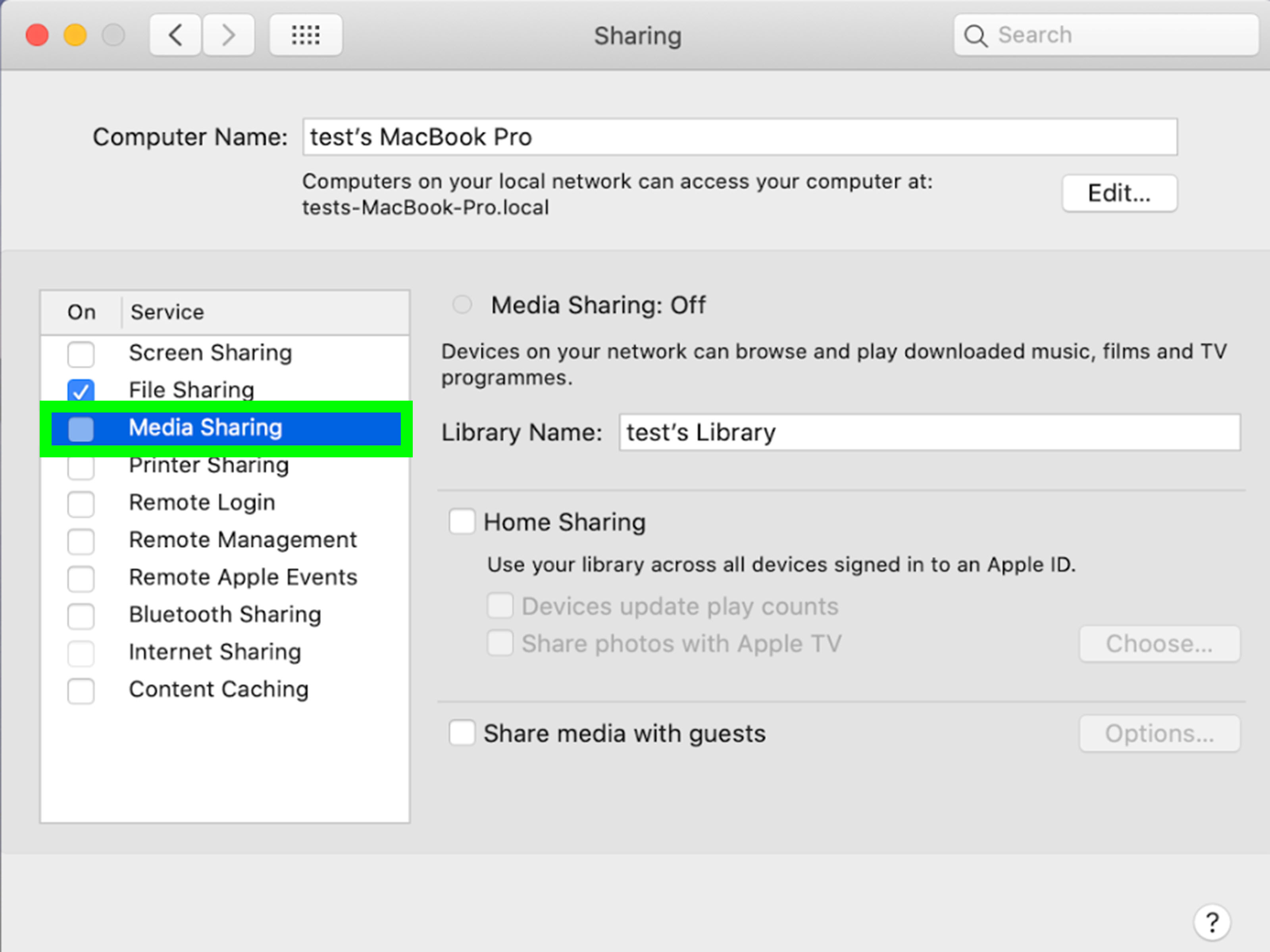Enable Printer Sharing checkbox
The width and height of the screenshot is (1270, 952).
coord(81,467)
